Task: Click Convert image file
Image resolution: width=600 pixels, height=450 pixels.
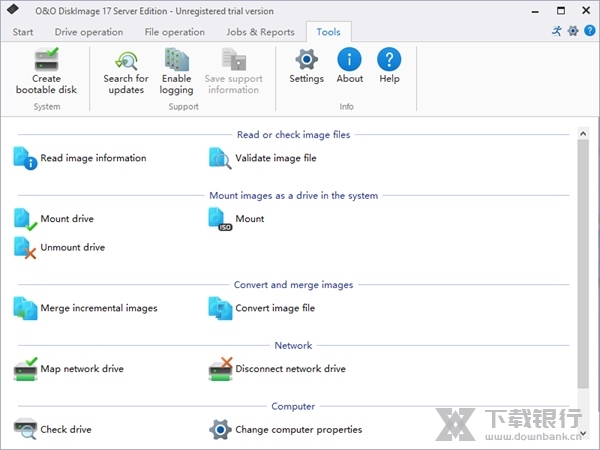Action: [274, 308]
